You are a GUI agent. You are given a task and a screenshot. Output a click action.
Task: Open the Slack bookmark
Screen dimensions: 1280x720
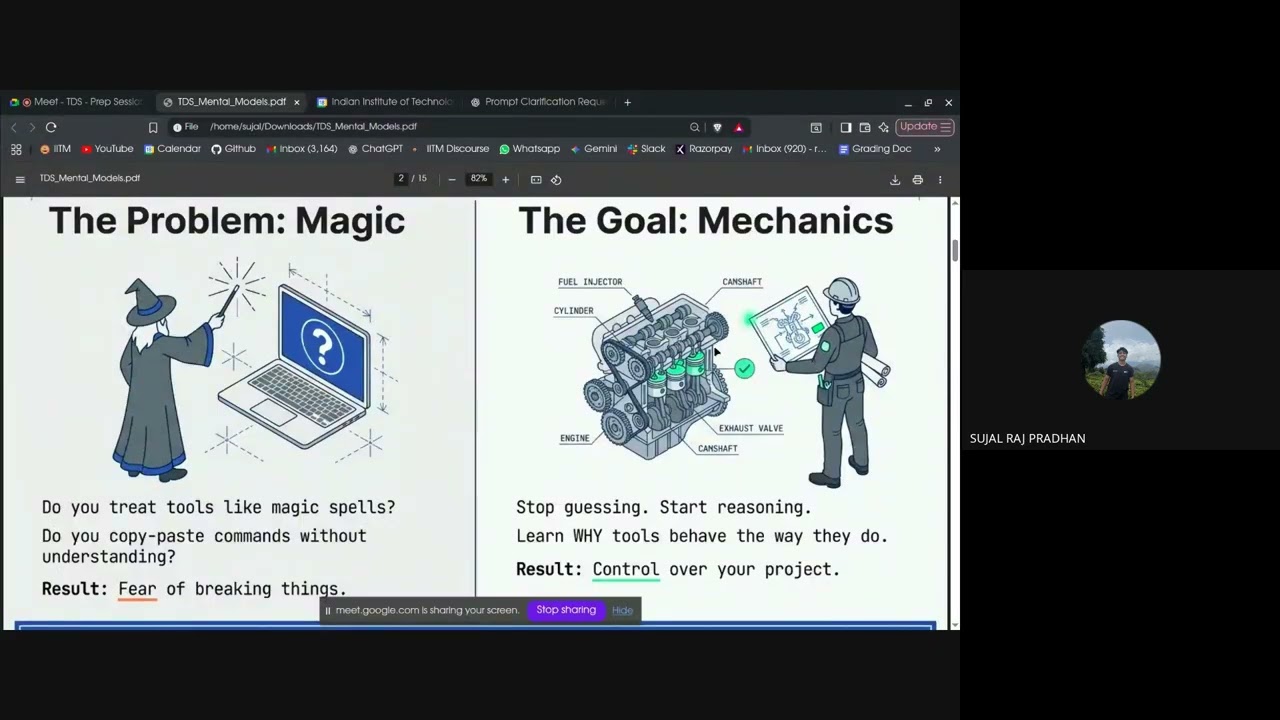point(646,149)
